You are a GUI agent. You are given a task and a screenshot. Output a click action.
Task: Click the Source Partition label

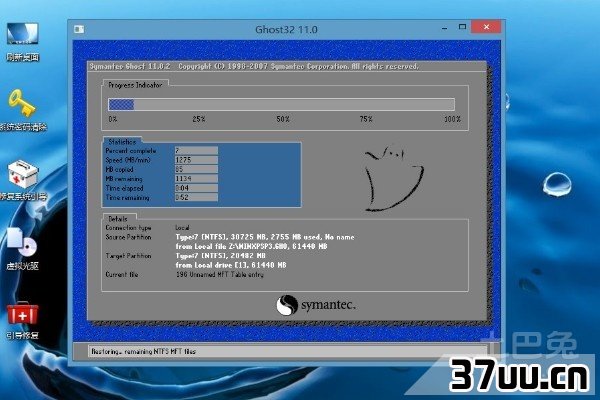128,237
